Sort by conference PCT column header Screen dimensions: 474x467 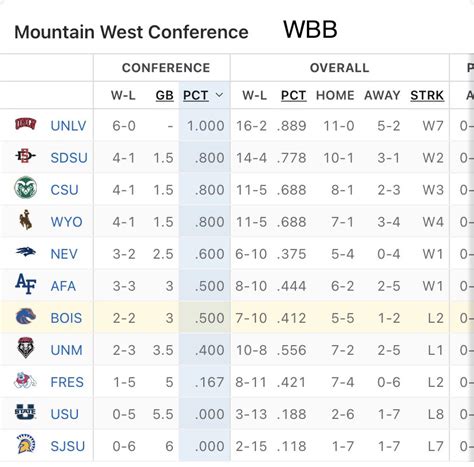tap(195, 96)
